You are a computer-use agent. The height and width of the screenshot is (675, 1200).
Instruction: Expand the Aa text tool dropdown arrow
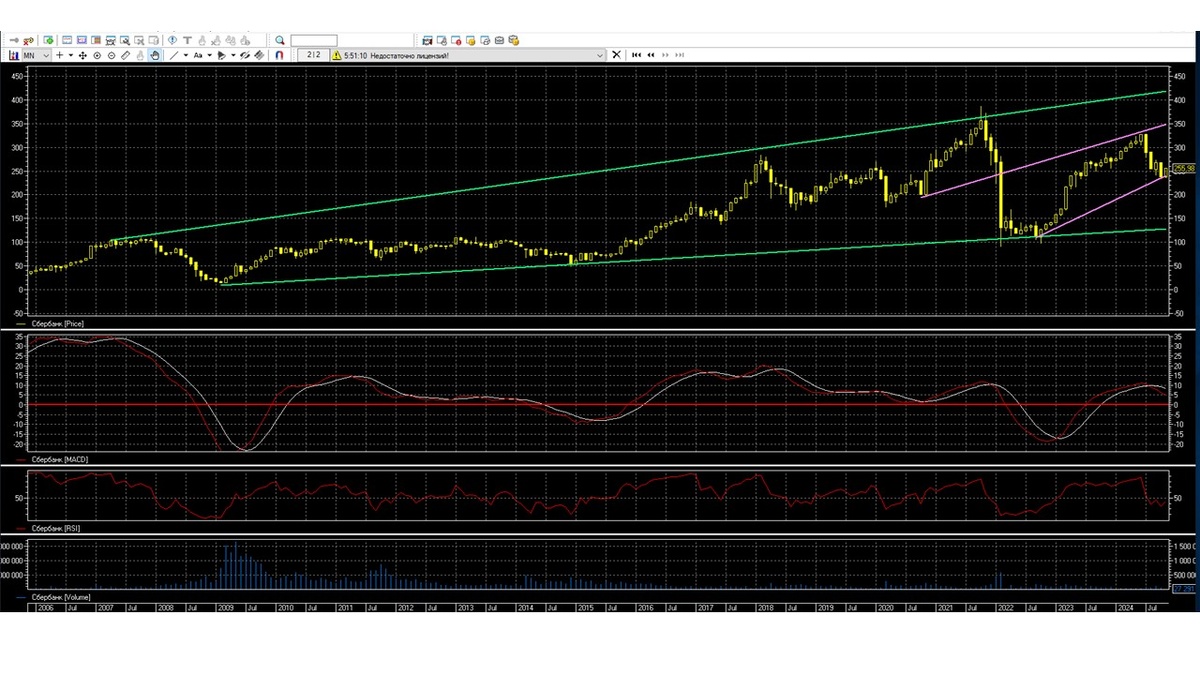click(x=209, y=55)
